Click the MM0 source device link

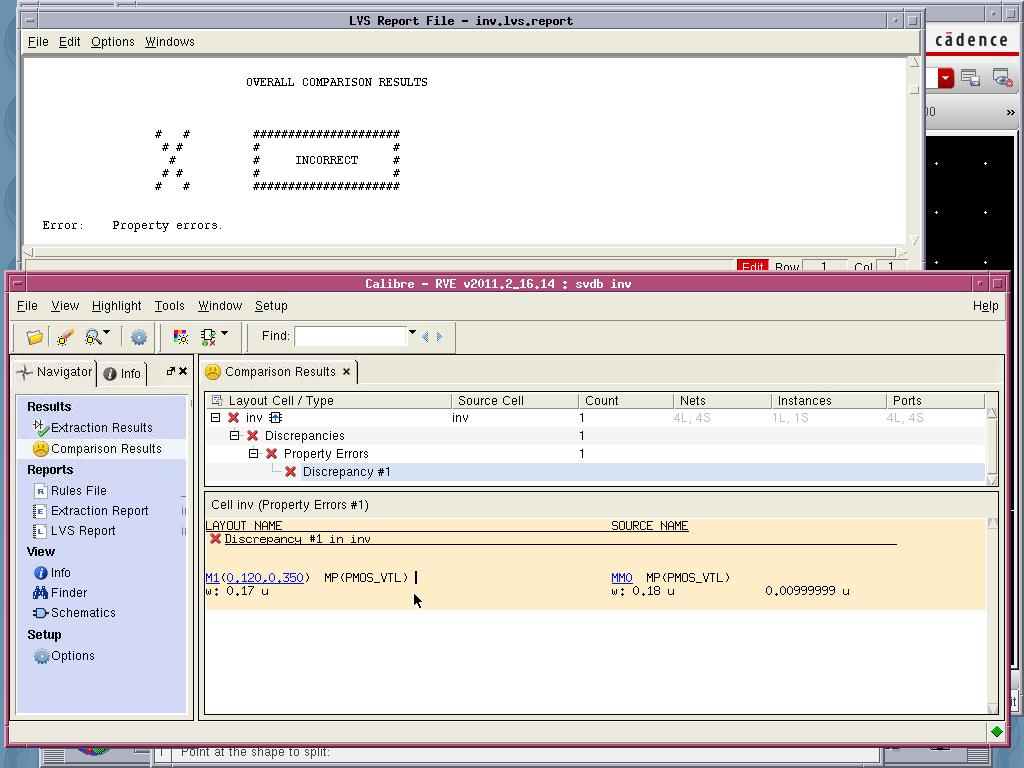pyautogui.click(x=622, y=578)
